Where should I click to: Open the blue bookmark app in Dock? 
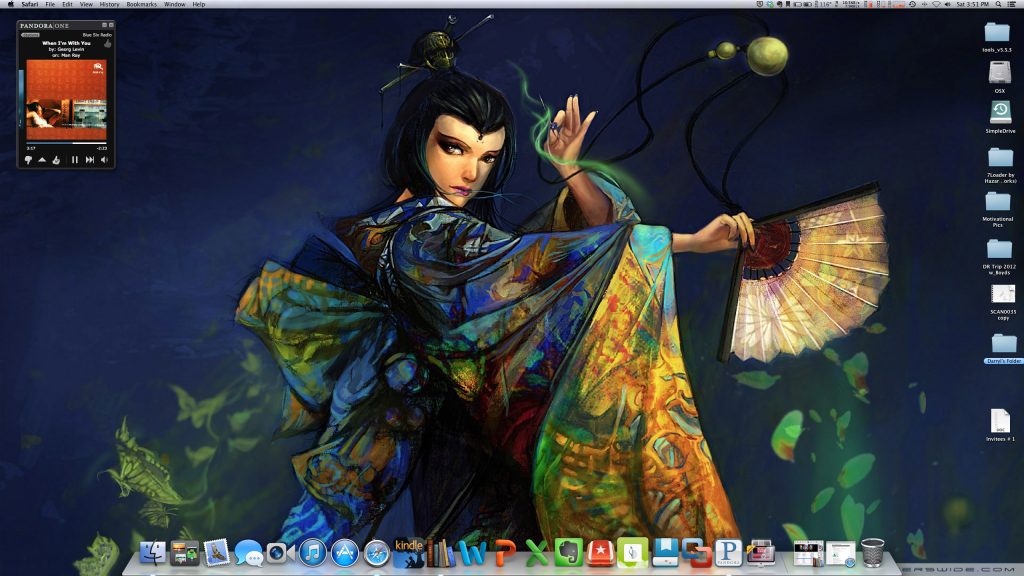click(665, 553)
